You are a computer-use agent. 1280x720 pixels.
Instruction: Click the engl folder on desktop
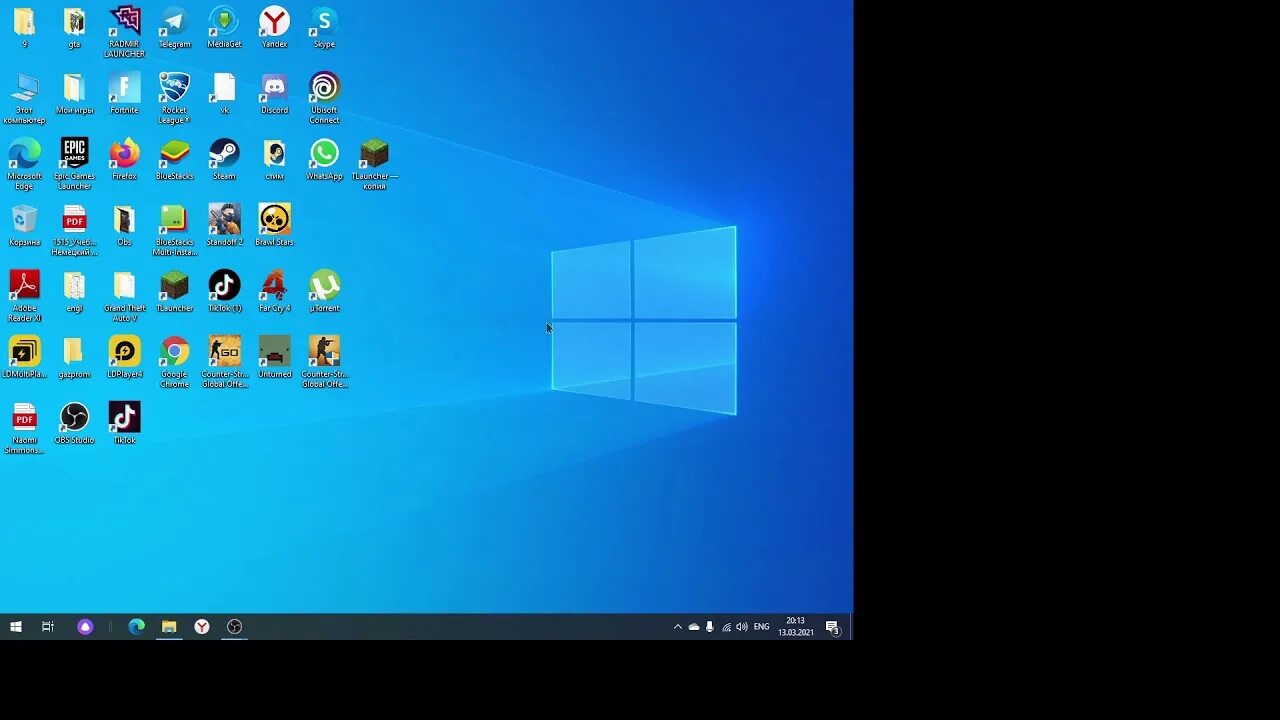tap(74, 291)
